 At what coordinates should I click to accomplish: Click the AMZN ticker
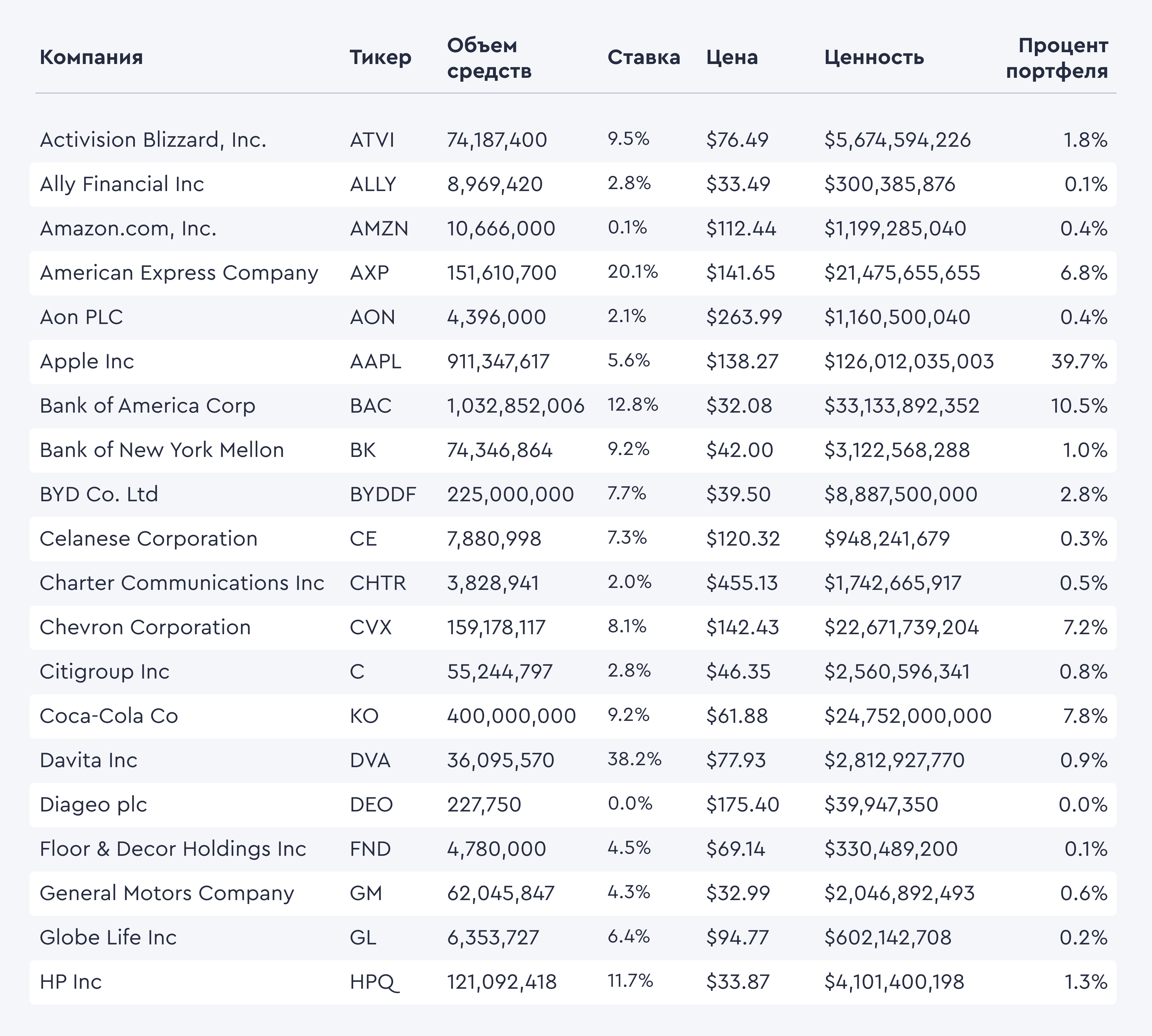click(x=379, y=229)
